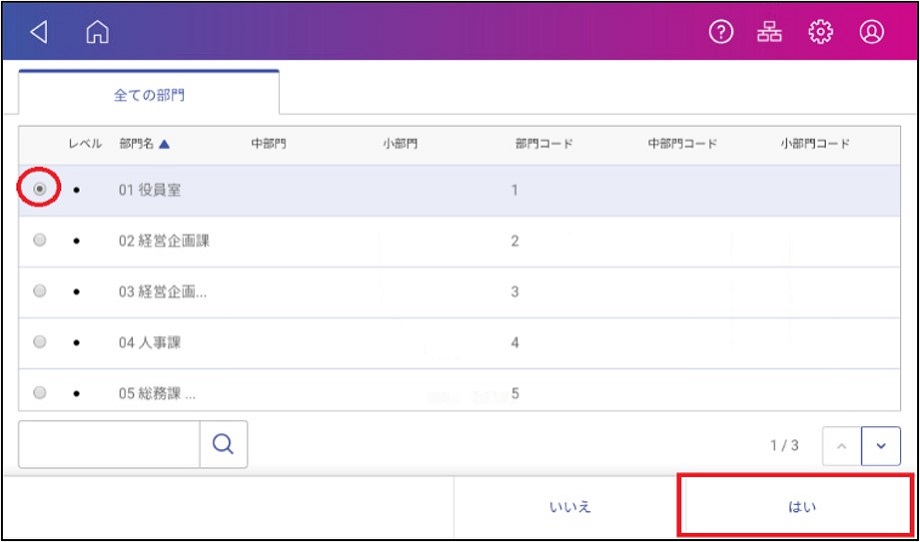Open settings via the gear icon

[x=820, y=33]
